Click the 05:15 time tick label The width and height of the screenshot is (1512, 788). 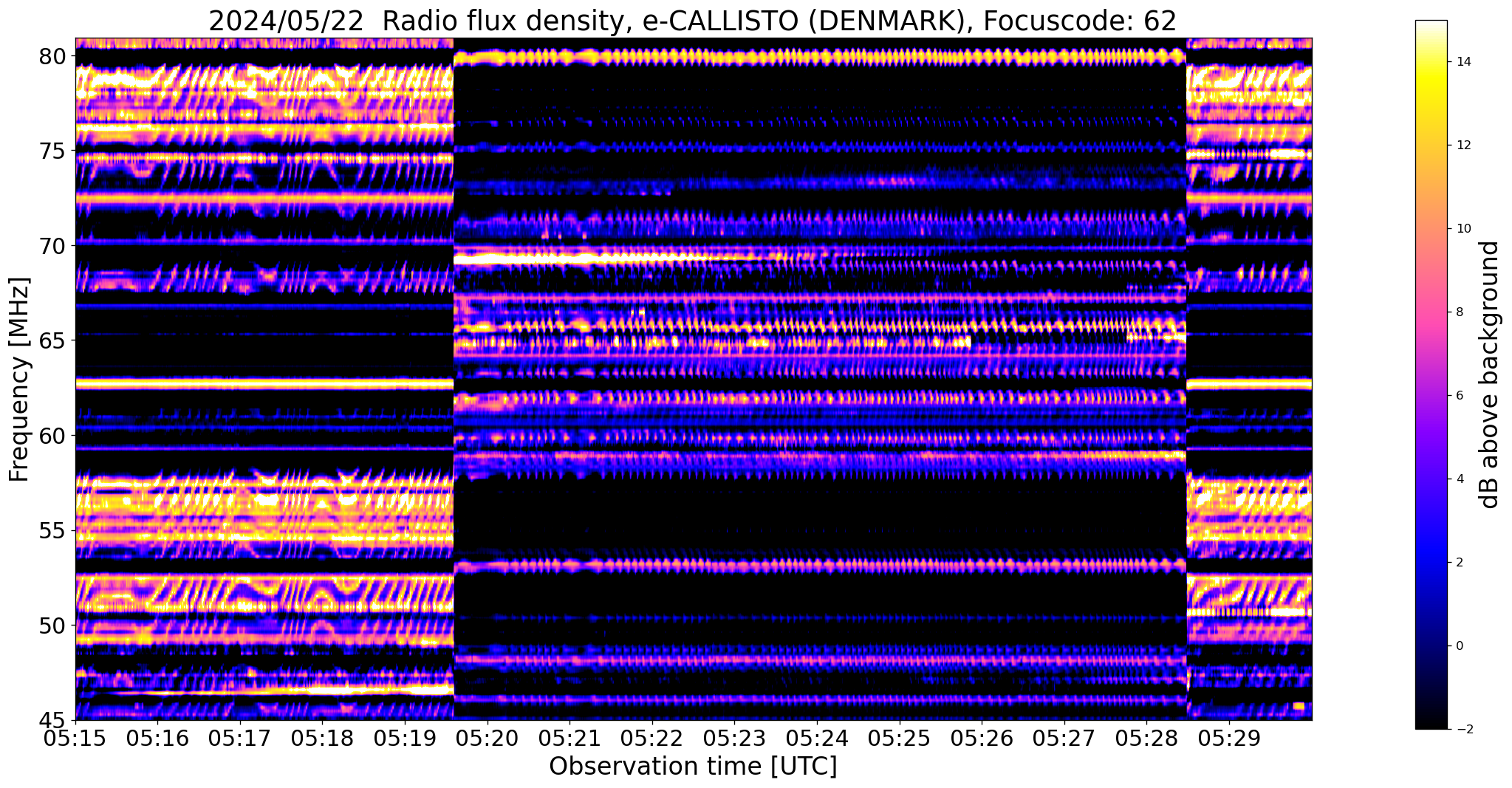75,739
